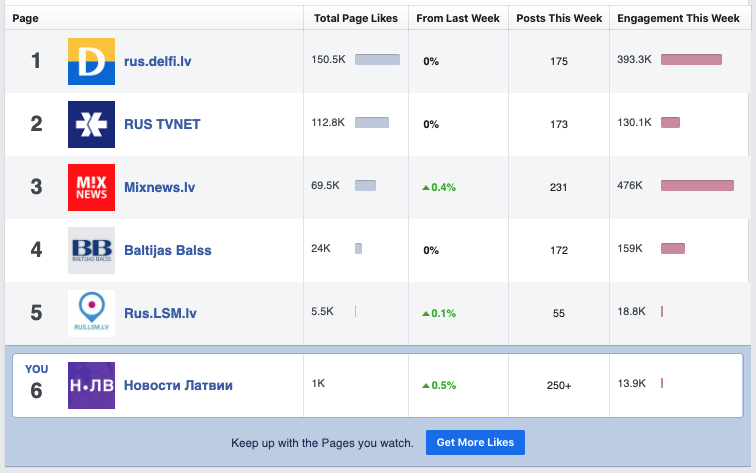
Task: Open the rus.delfi.lv page logo
Action: 91,61
